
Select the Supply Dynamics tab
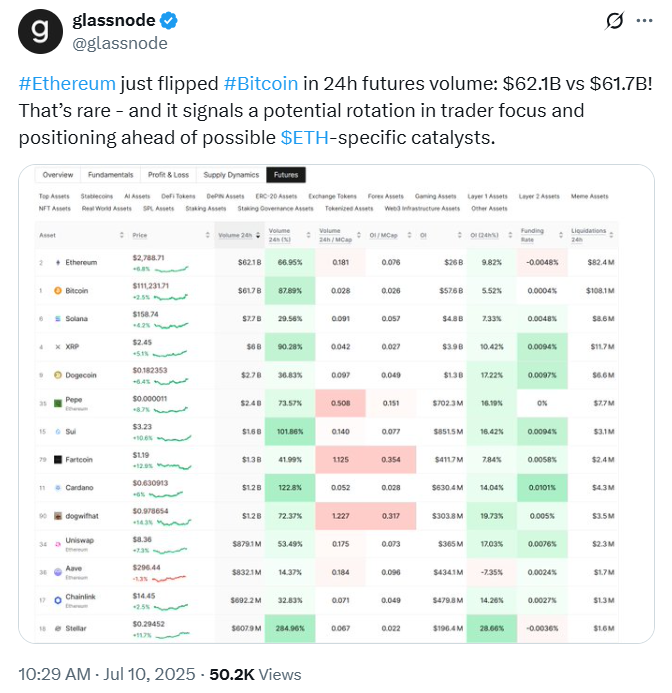point(231,175)
